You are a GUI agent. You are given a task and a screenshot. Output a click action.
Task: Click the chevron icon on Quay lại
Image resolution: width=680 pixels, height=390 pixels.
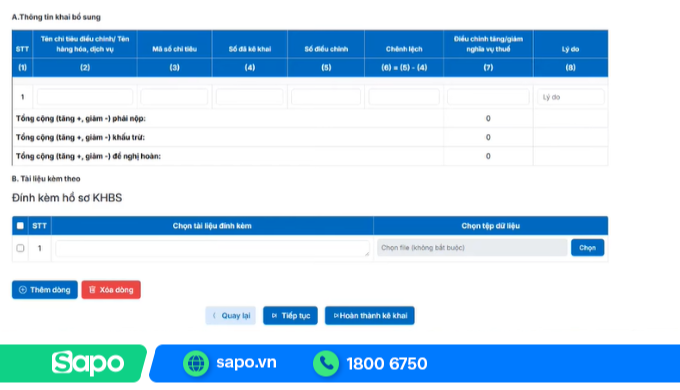point(214,315)
